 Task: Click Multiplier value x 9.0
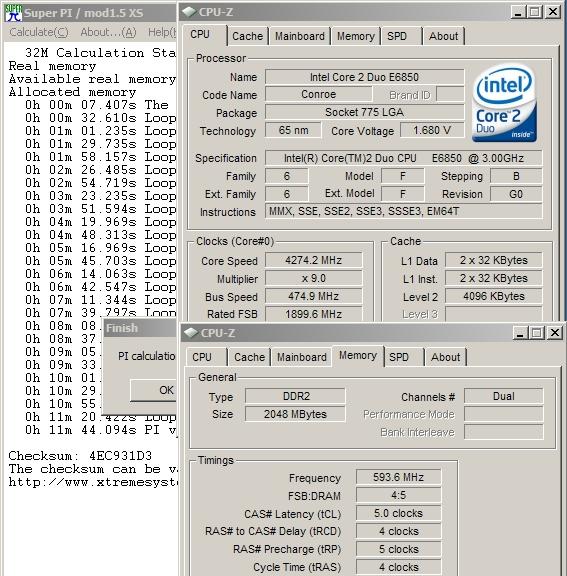pyautogui.click(x=314, y=278)
